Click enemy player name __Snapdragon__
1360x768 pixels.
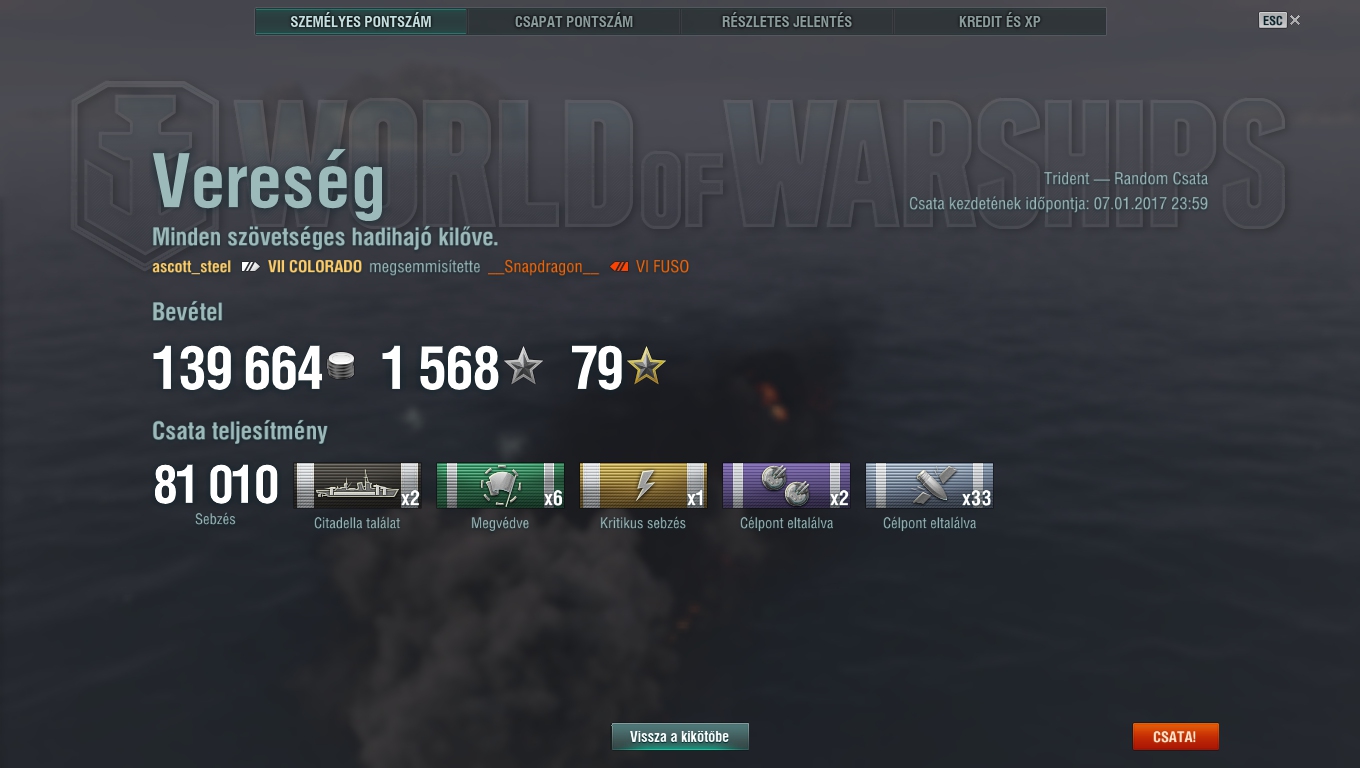pyautogui.click(x=544, y=267)
